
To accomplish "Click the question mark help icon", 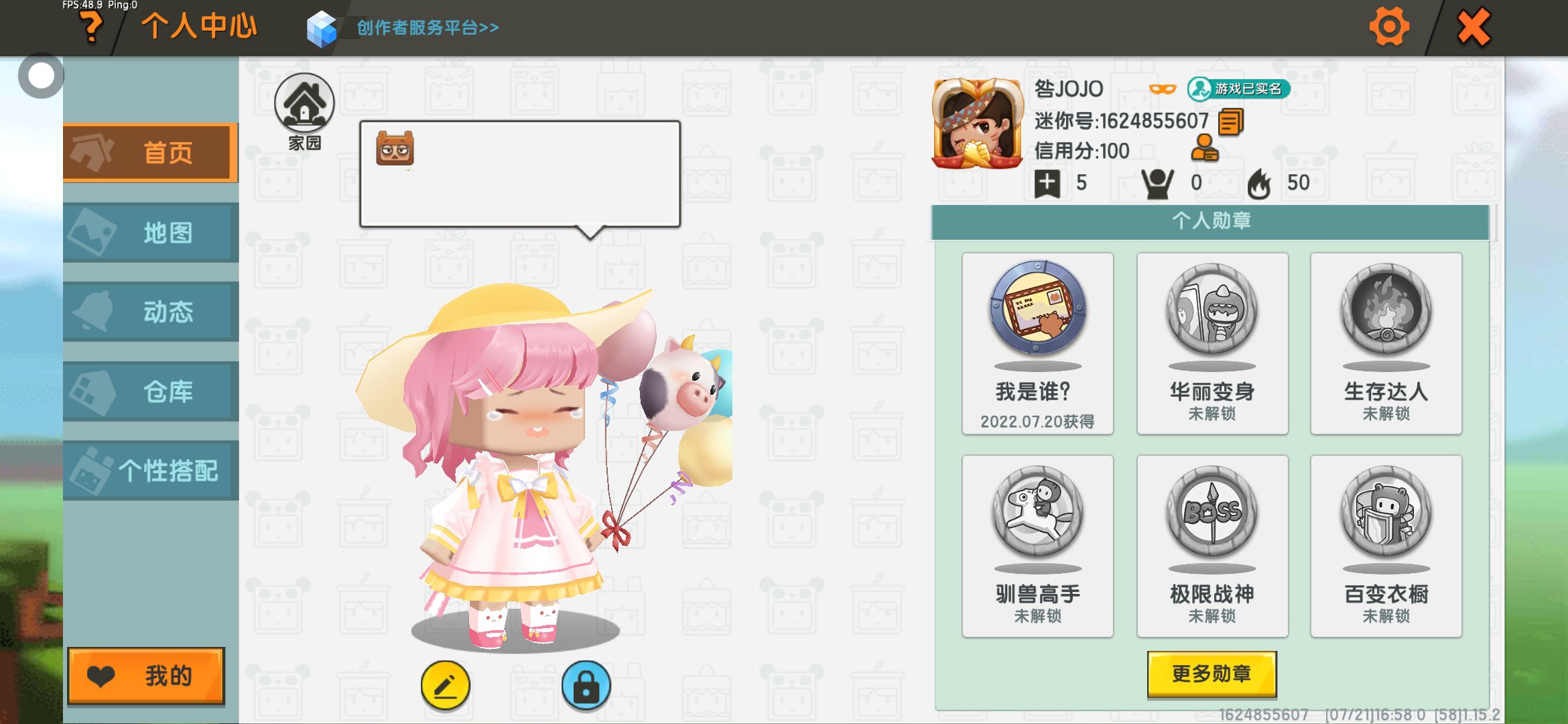I will pos(92,27).
